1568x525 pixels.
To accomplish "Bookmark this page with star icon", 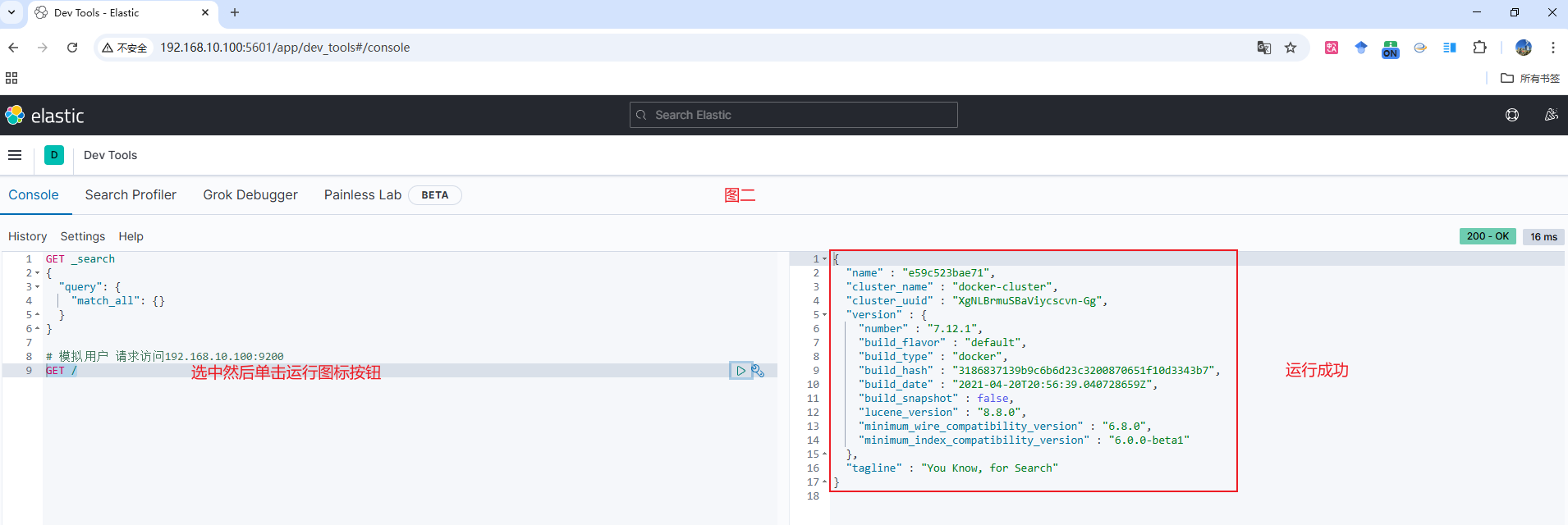I will point(1291,48).
